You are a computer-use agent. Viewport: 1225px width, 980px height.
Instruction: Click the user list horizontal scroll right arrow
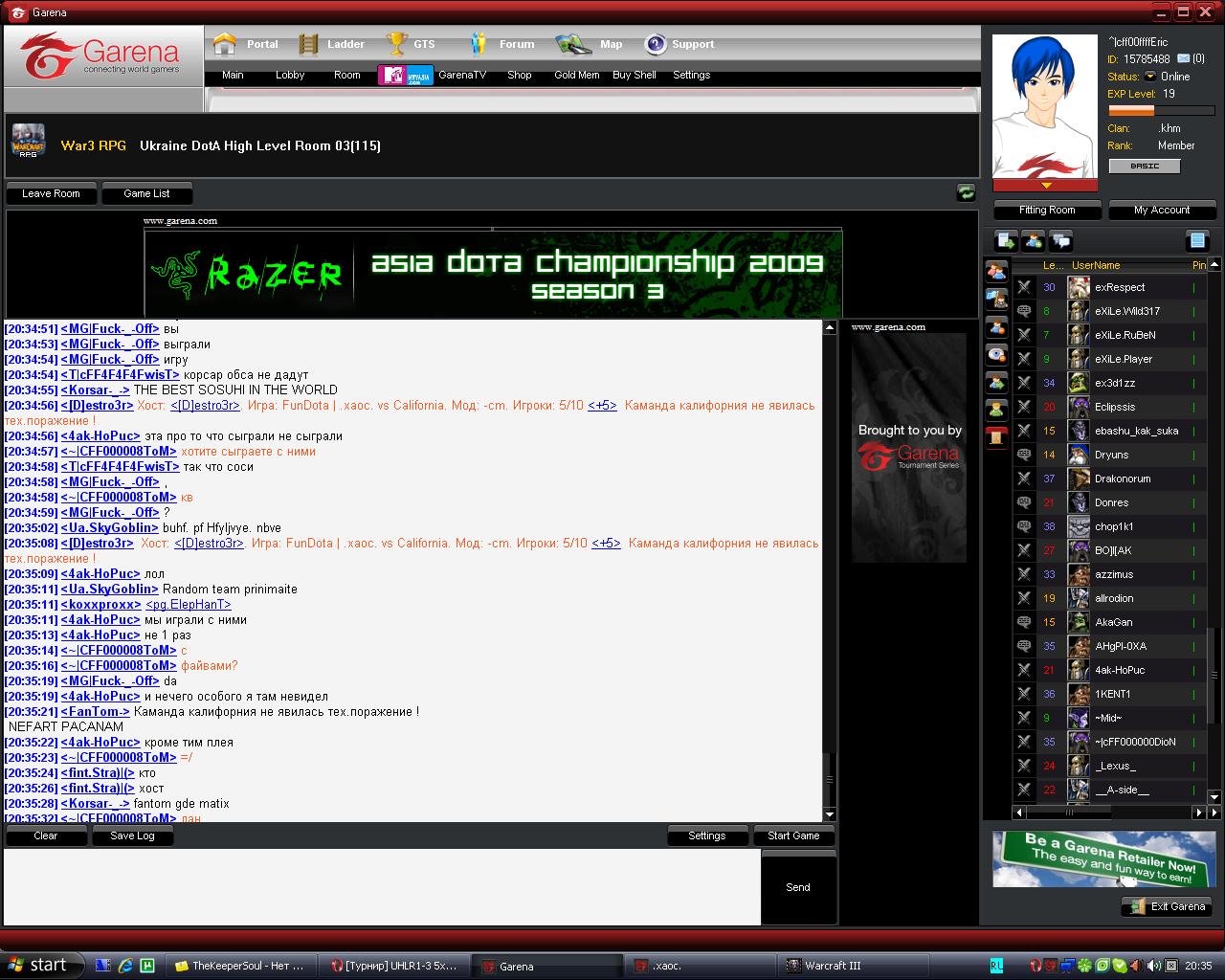point(1198,813)
